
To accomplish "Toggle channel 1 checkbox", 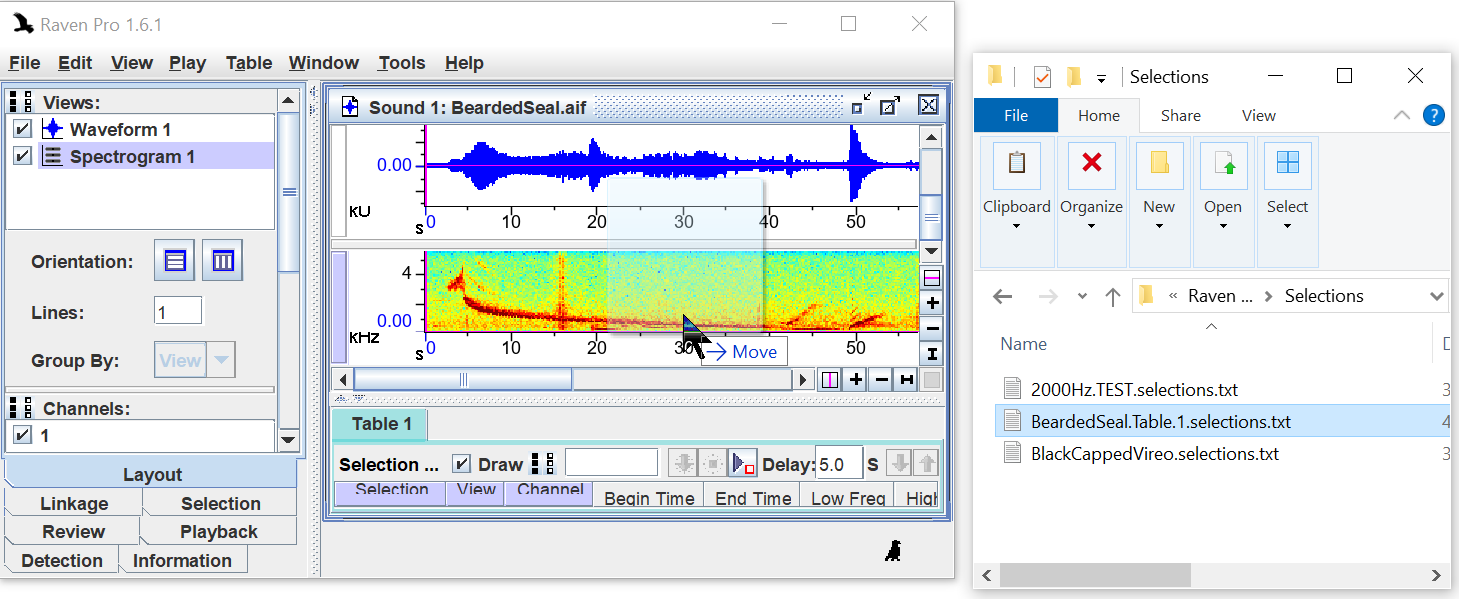I will click(21, 435).
